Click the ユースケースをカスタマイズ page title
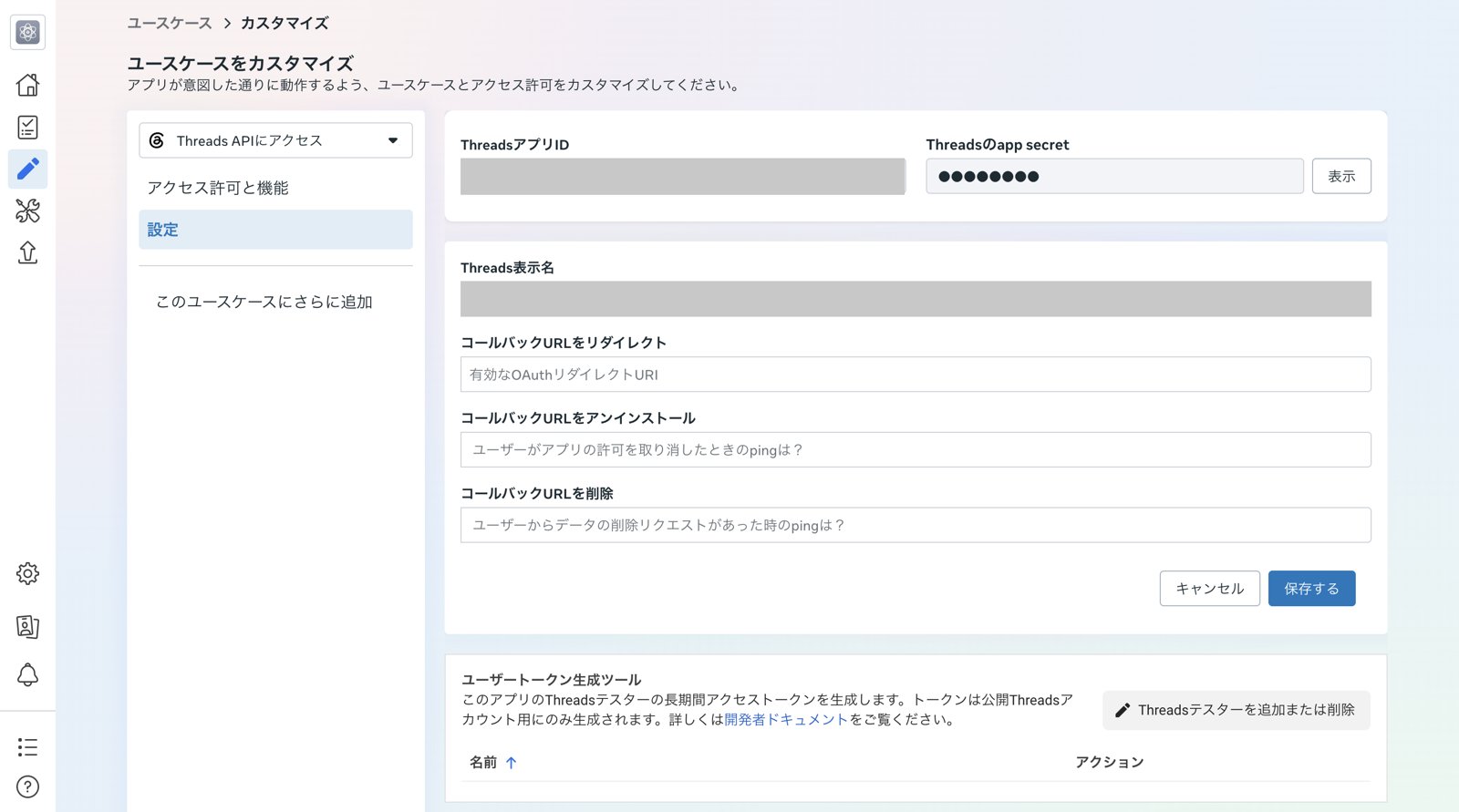Screen dimensions: 1459x812 point(240,64)
